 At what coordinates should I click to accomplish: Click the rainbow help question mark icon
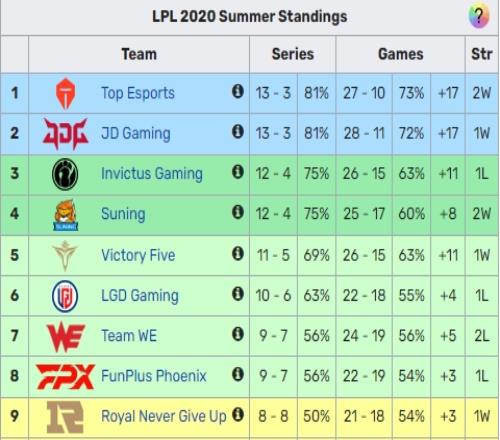[x=479, y=16]
